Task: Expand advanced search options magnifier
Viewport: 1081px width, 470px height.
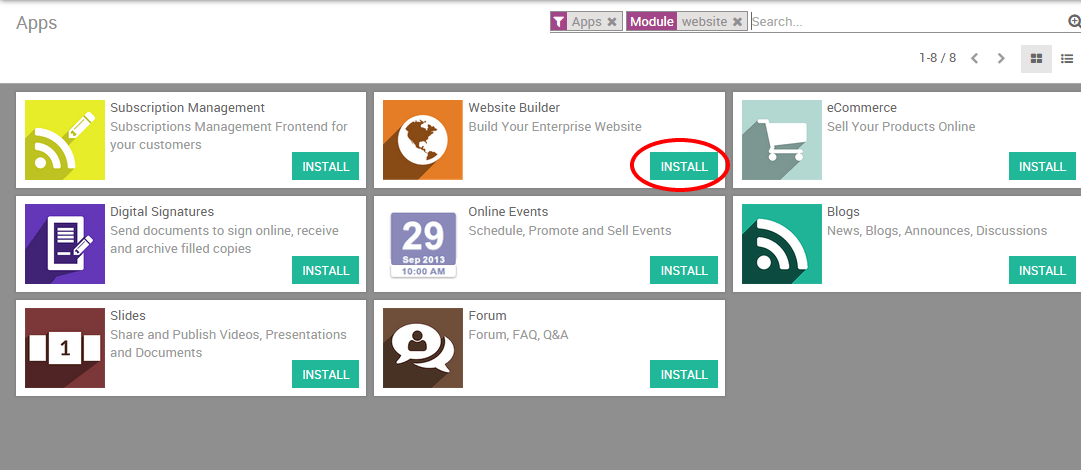Action: [x=1074, y=22]
